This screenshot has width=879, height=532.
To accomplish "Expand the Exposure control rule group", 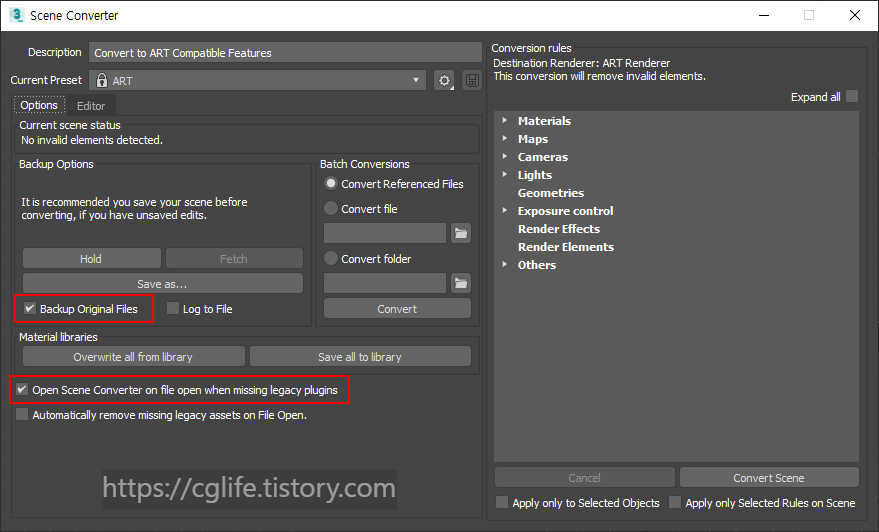I will pyautogui.click(x=505, y=210).
